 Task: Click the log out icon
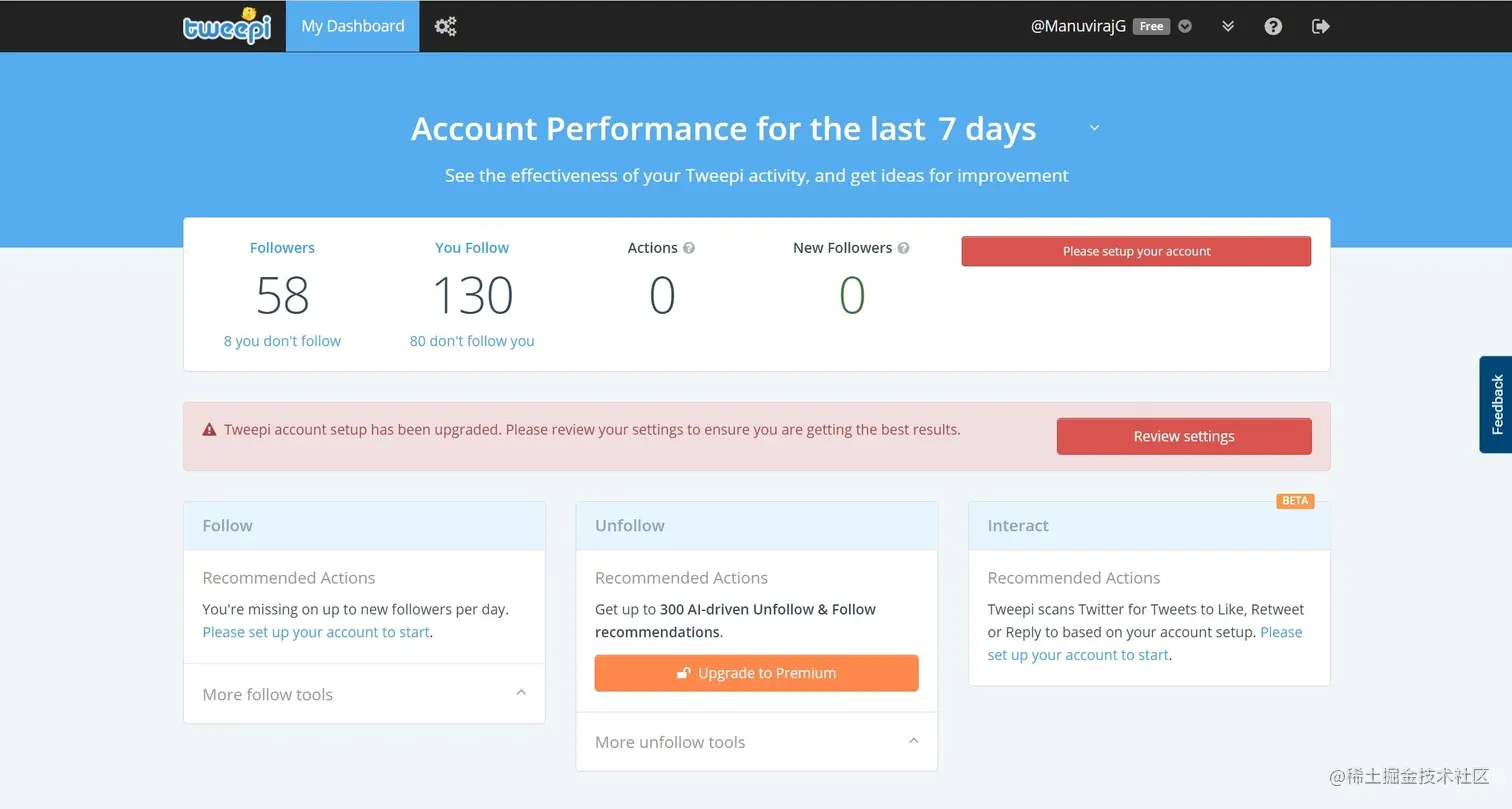[1321, 27]
